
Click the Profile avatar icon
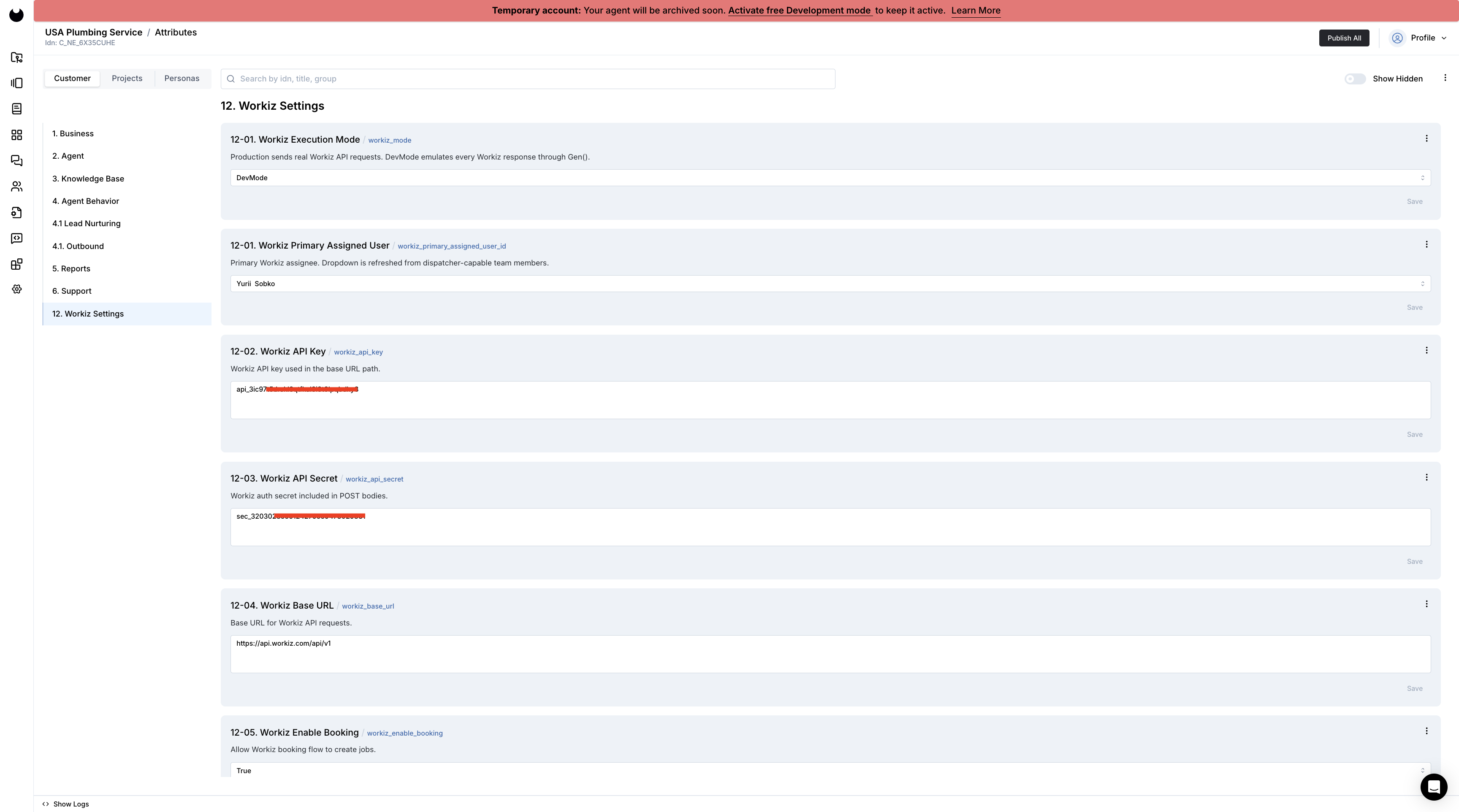point(1397,38)
